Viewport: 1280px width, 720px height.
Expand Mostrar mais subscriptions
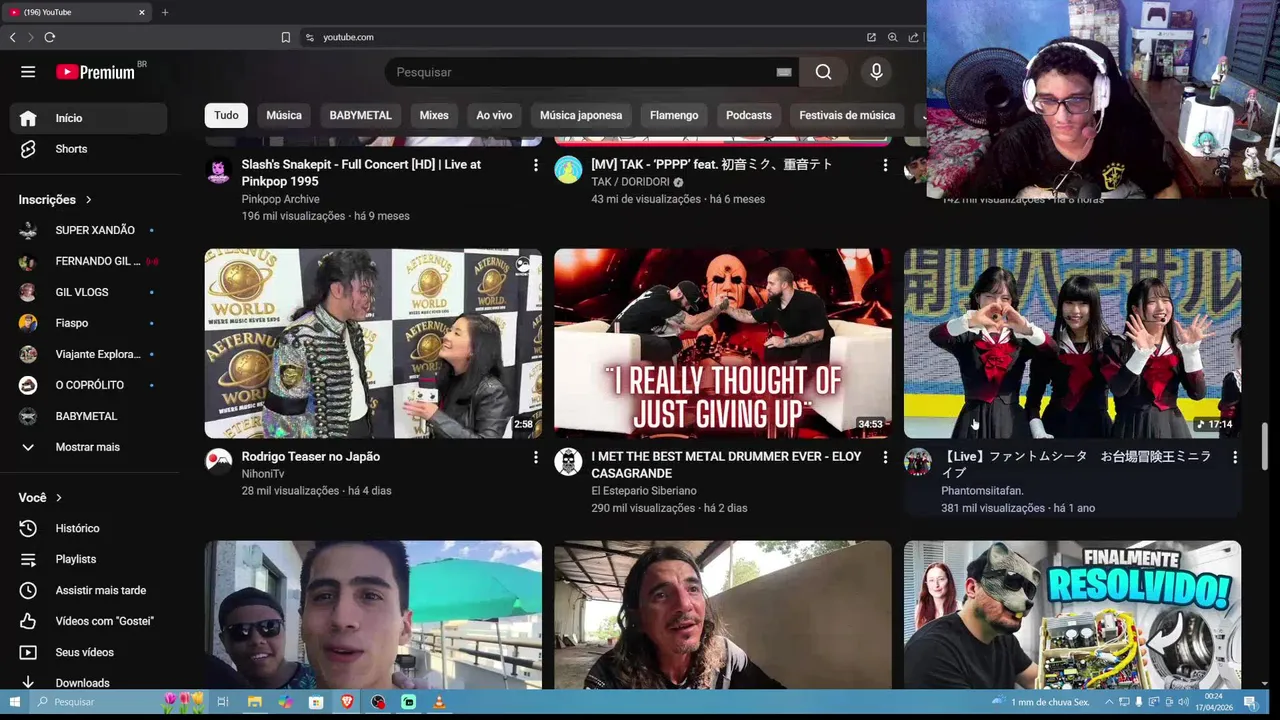click(x=88, y=447)
